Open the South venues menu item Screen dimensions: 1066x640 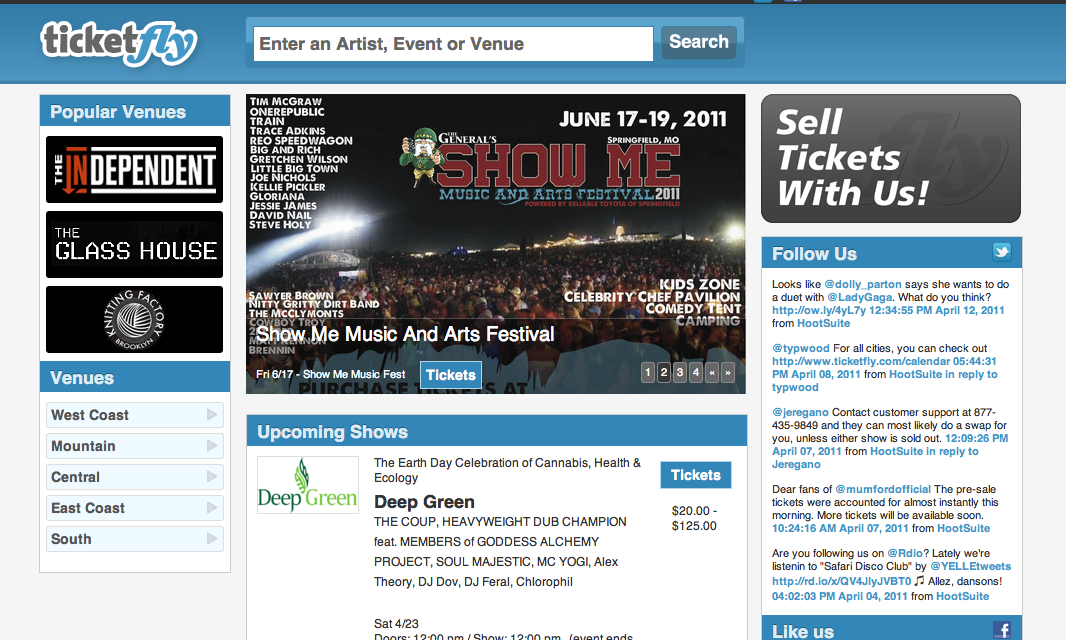pyautogui.click(x=135, y=539)
